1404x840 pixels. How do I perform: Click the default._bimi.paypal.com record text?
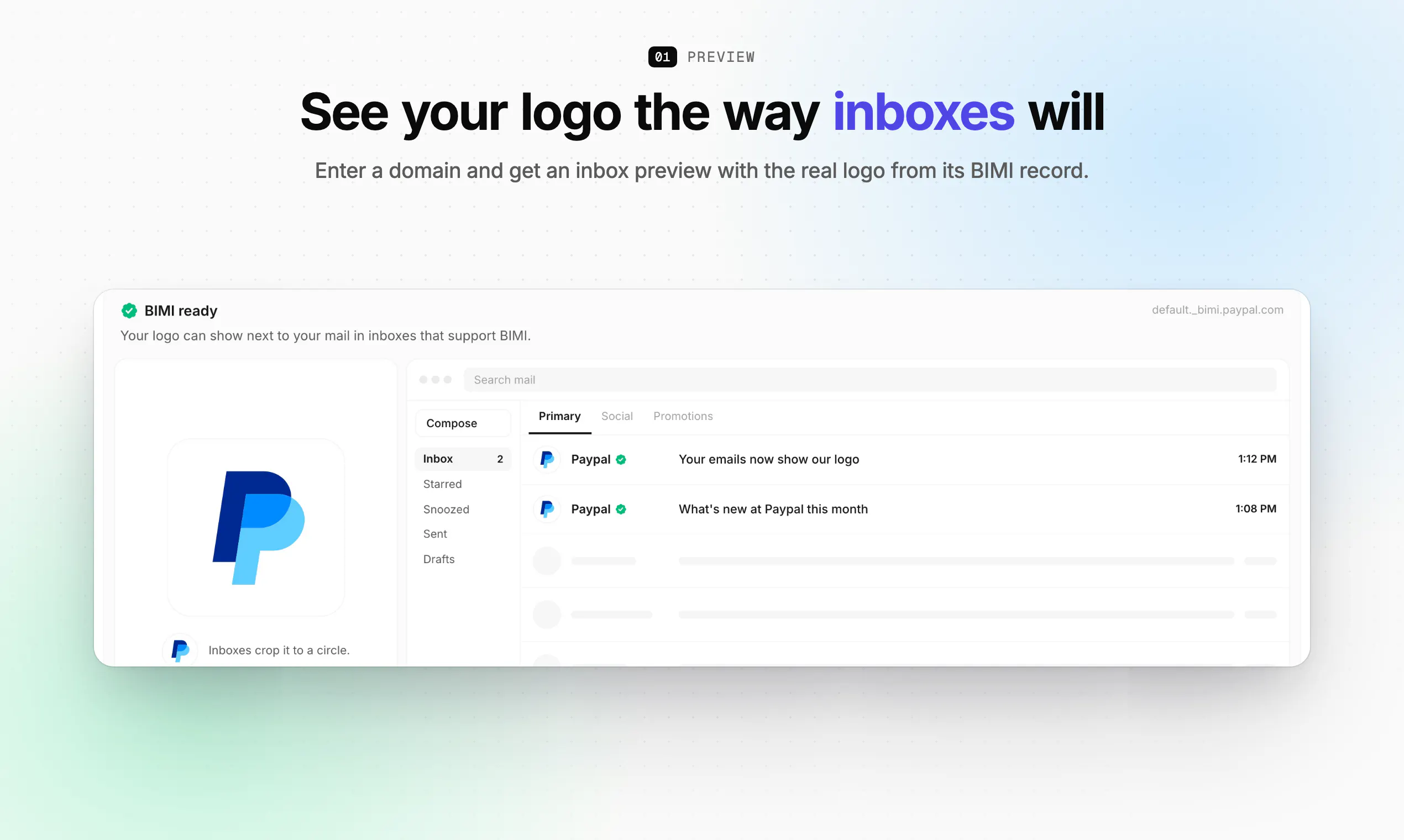pos(1218,310)
